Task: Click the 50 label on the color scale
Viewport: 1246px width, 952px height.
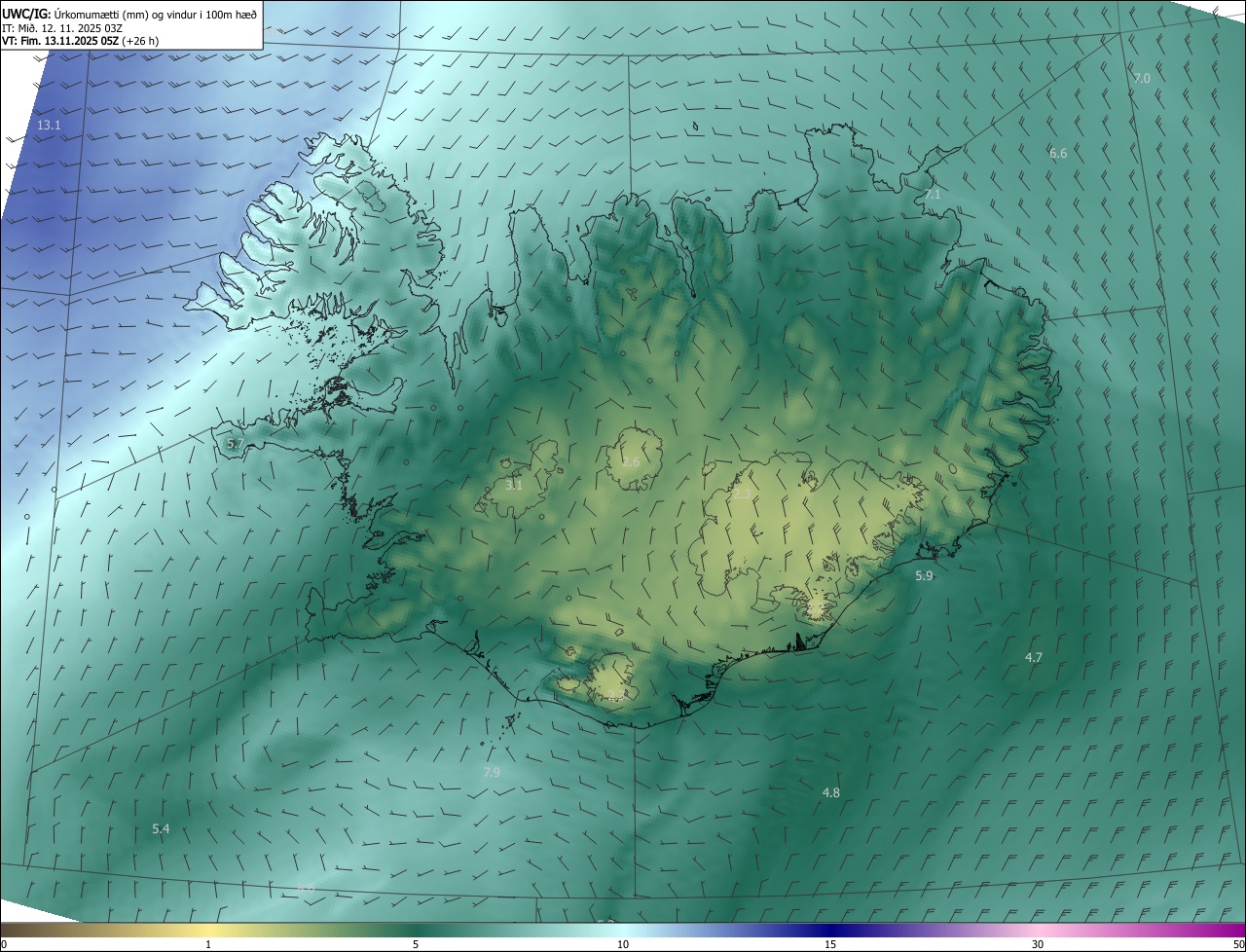Action: pos(1238,944)
